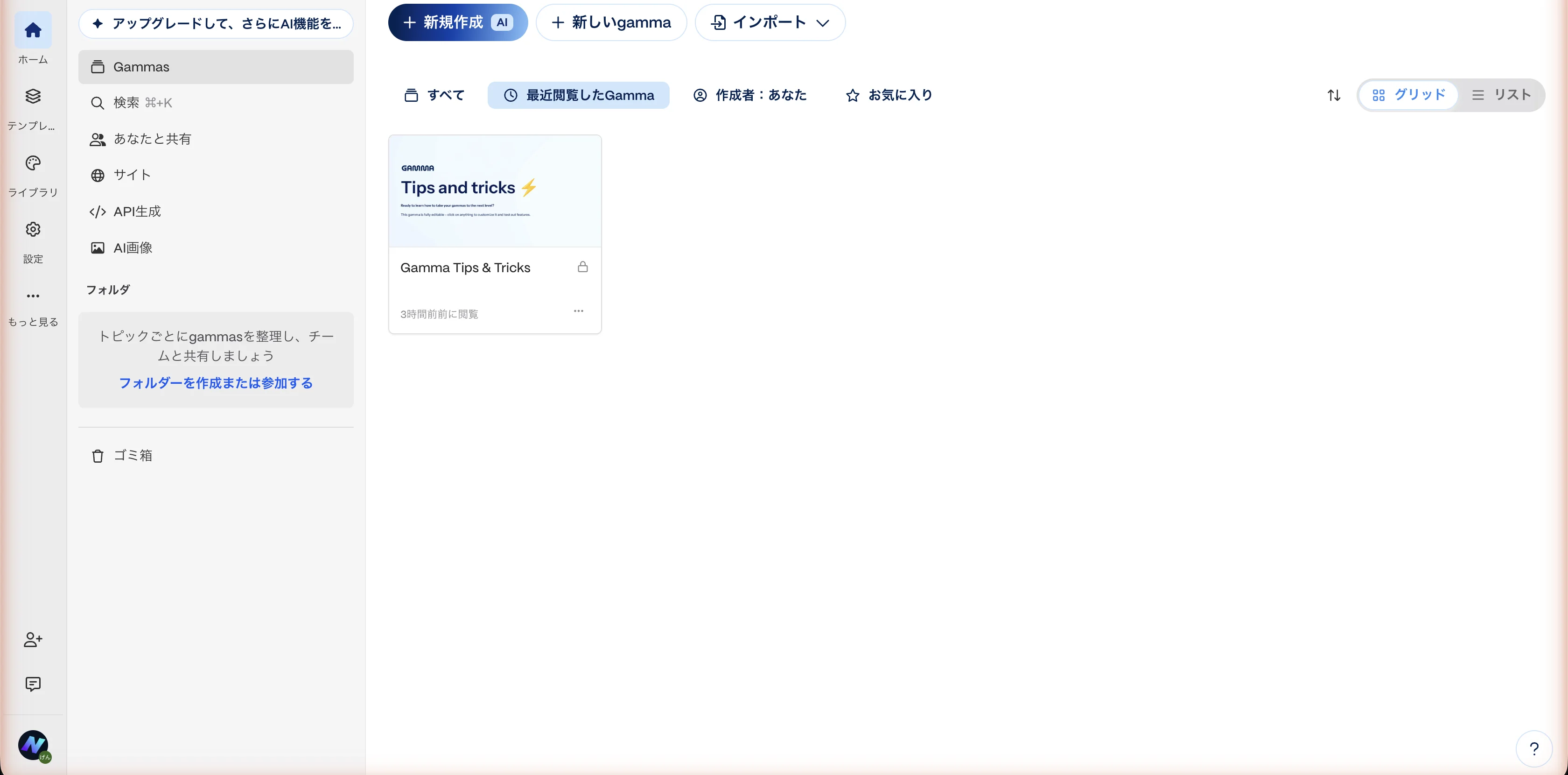The height and width of the screenshot is (775, 1568).
Task: Open the three-dots menu on Gamma Tips & Tricks card
Action: (578, 311)
